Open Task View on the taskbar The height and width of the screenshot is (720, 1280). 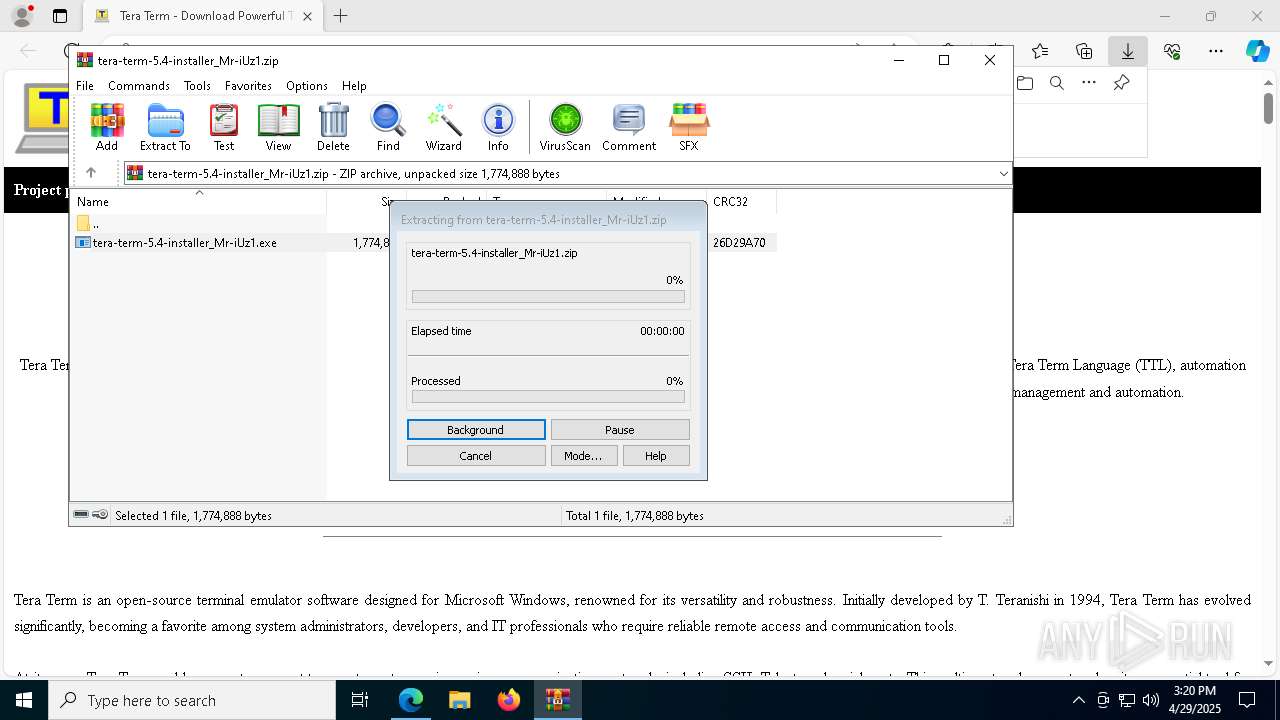[x=360, y=700]
